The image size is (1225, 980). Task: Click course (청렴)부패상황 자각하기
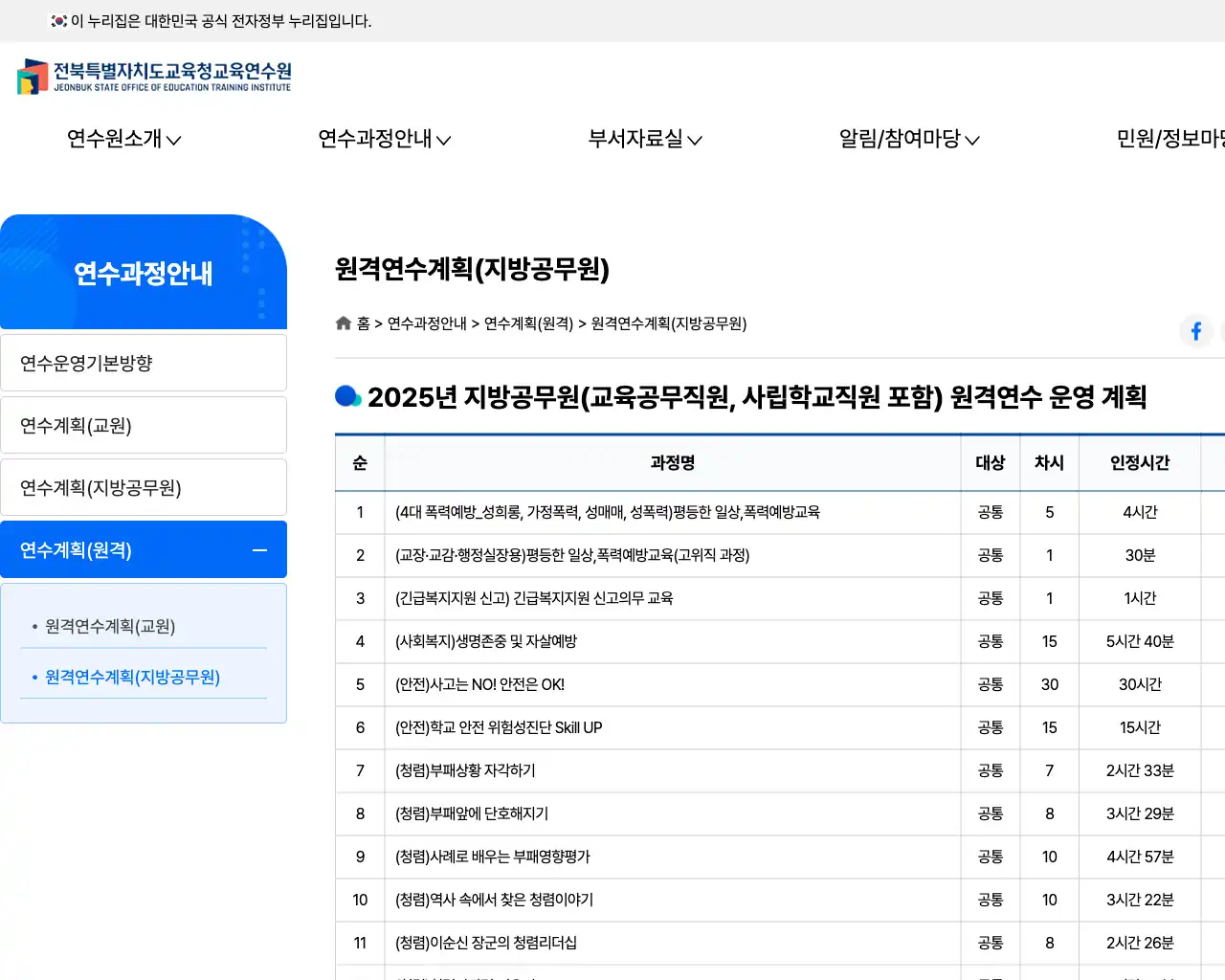pos(465,770)
